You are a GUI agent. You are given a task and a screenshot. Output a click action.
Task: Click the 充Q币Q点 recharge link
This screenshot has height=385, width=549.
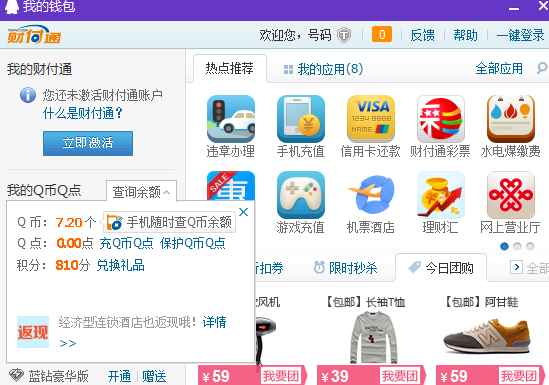pos(126,243)
